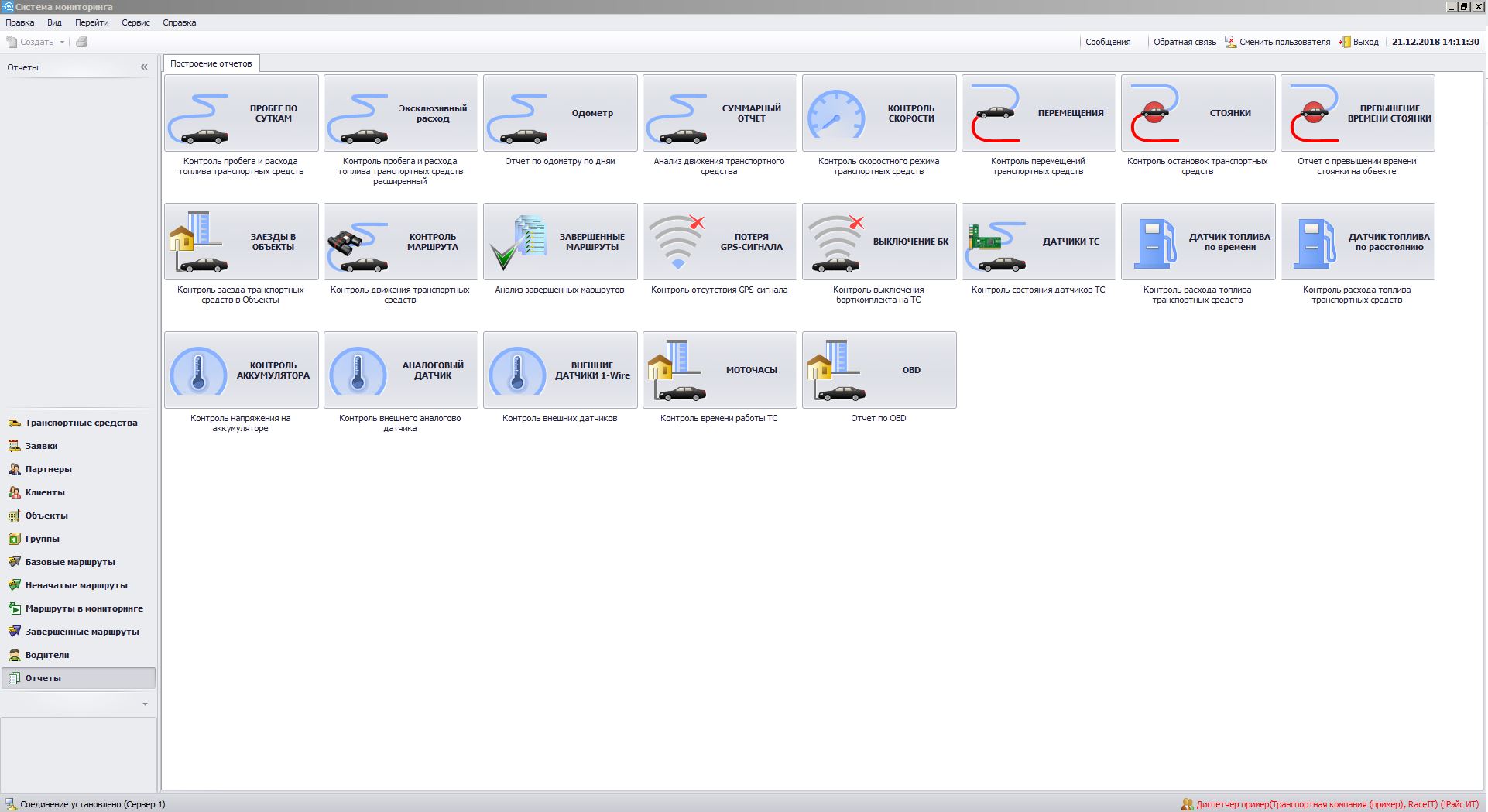Select Водители in the sidebar
The image size is (1488, 812).
(79, 655)
